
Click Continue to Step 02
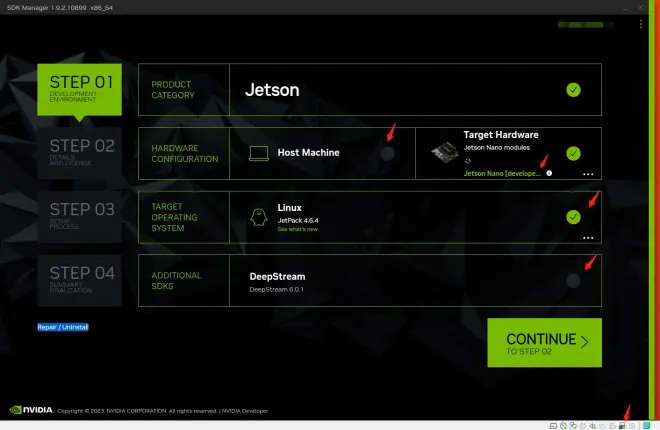point(544,342)
